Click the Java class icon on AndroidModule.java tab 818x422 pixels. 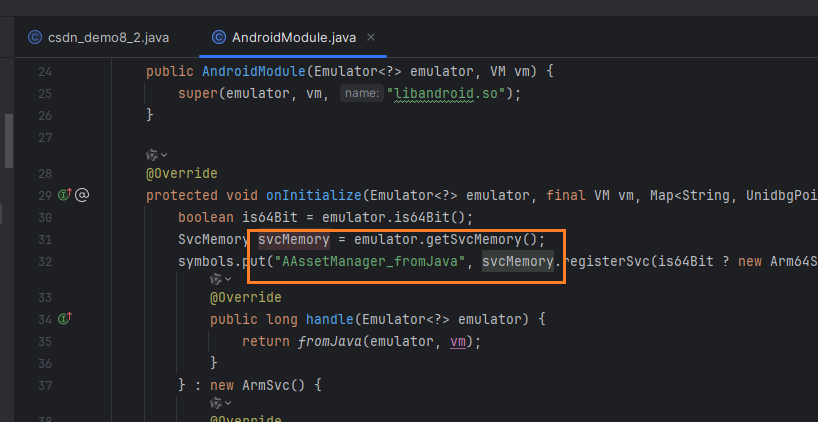pos(218,38)
